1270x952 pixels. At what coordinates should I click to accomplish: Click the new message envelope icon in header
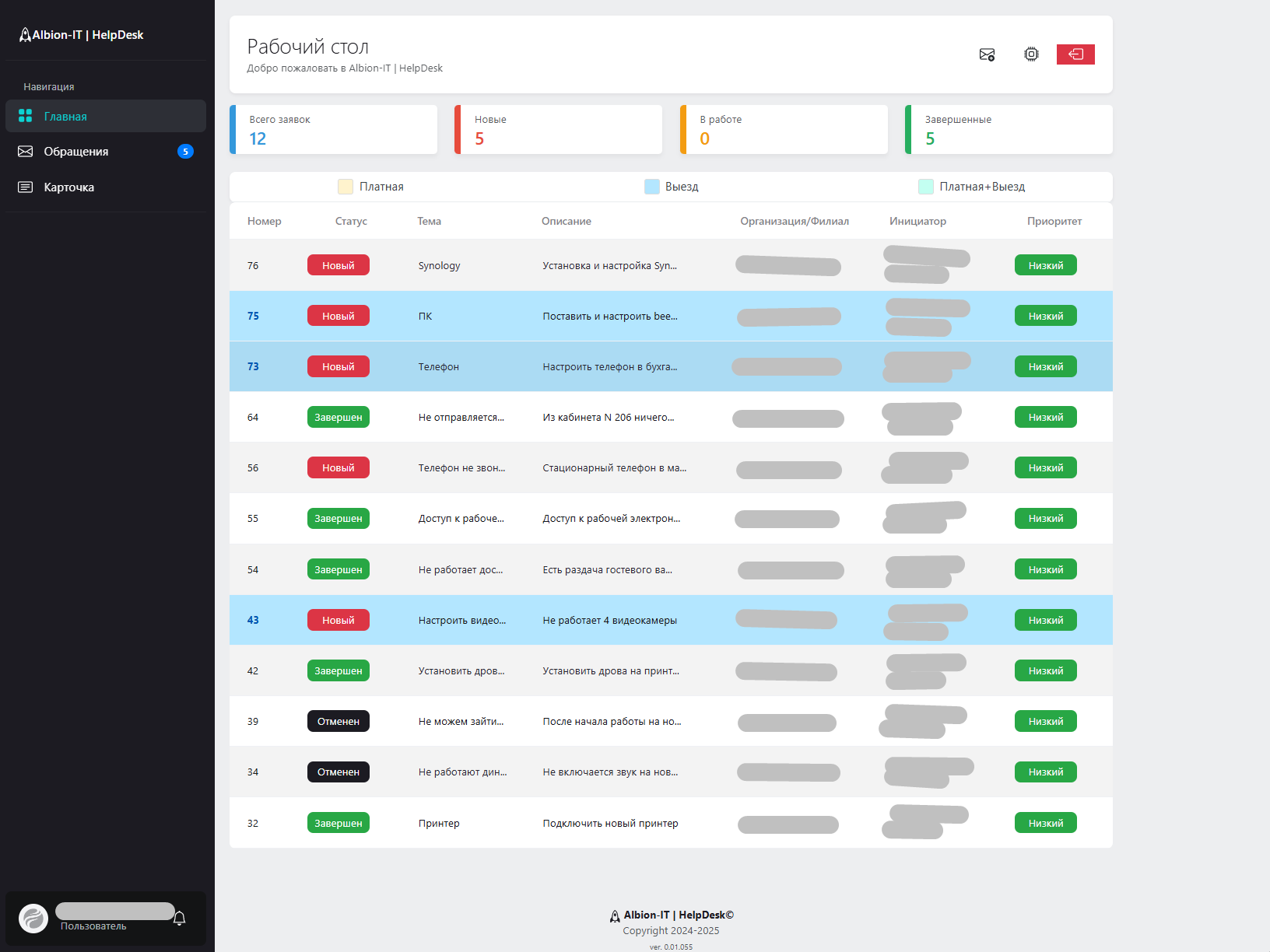987,54
